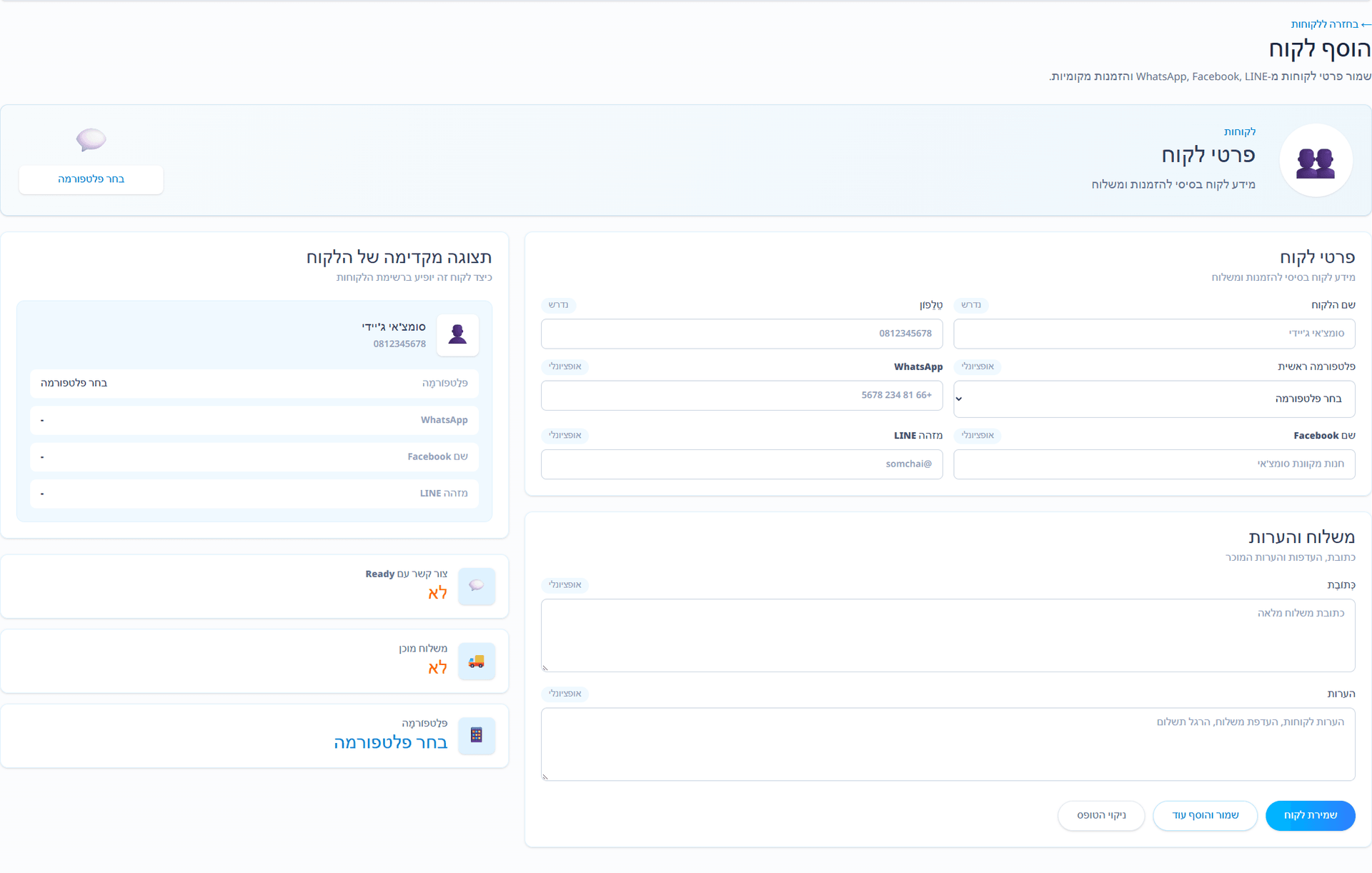Click the 'מזהה LINE' row in preview
This screenshot has height=873, width=1372.
(x=254, y=494)
